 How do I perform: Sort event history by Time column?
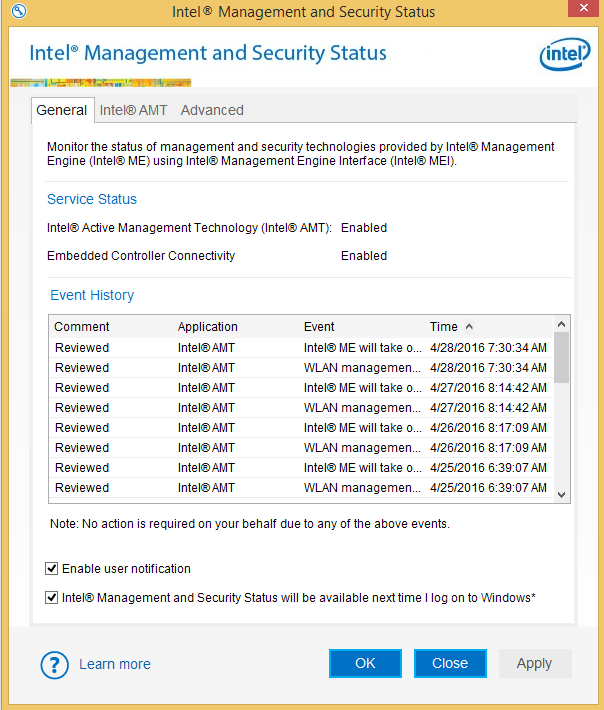pos(444,327)
